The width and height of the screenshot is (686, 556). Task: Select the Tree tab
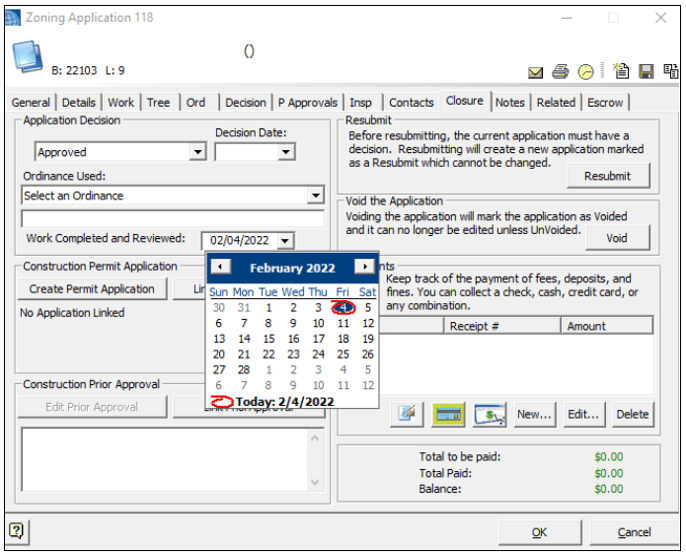pos(158,103)
